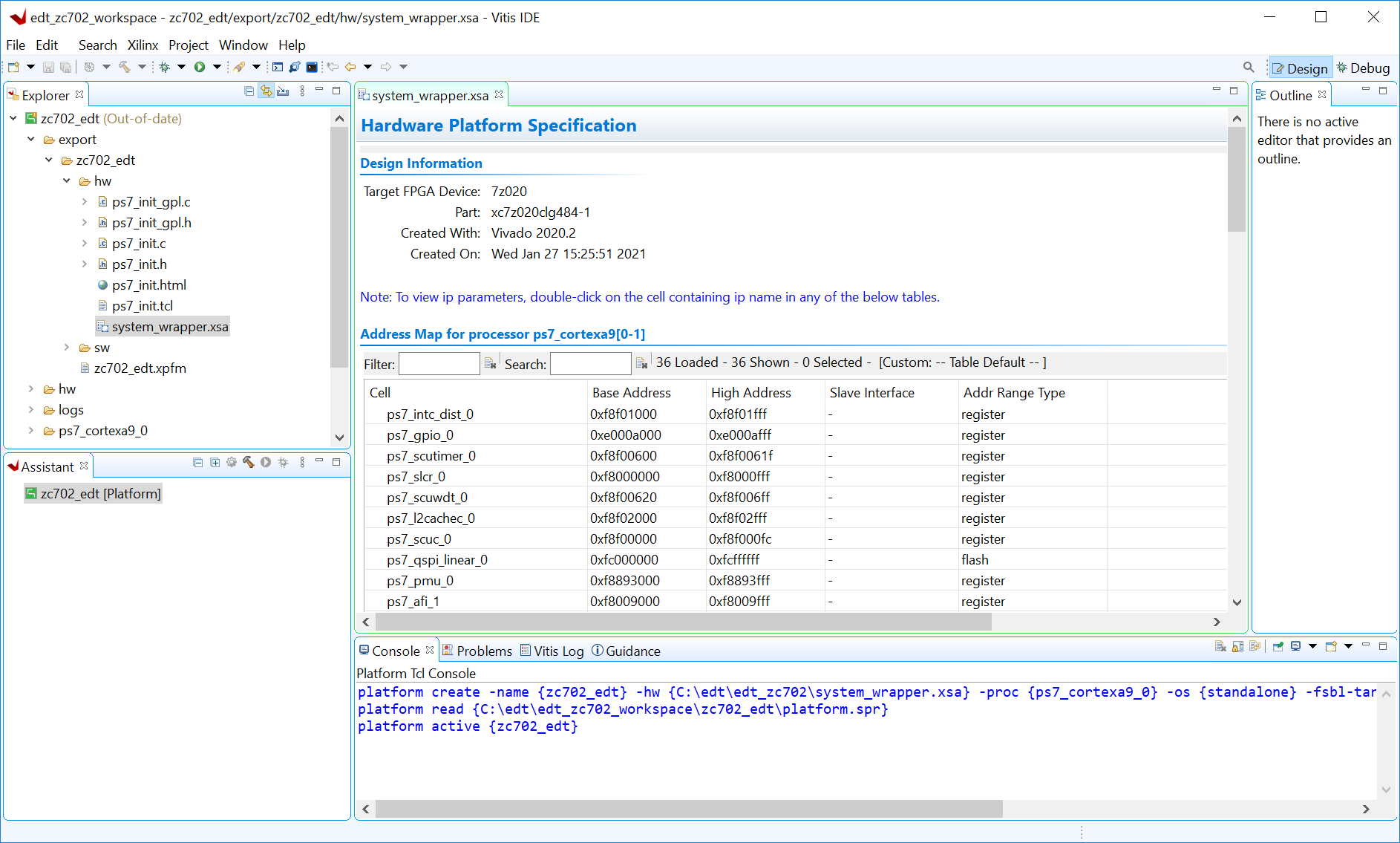Switch to the Debug perspective
The height and width of the screenshot is (843, 1400).
1363,68
